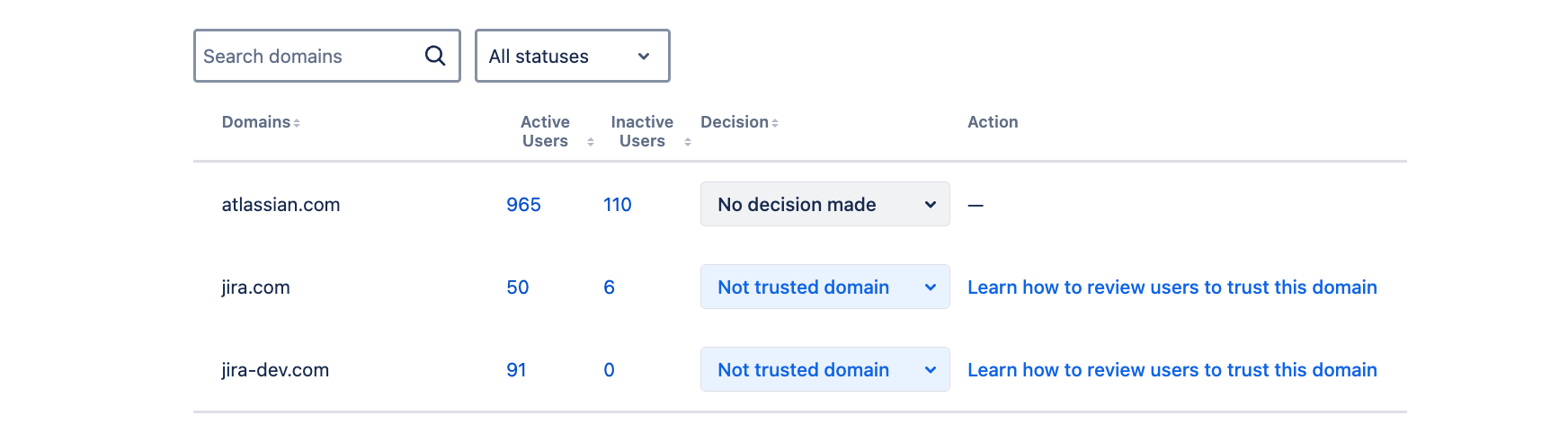
Task: Sort by Domains column arrows
Action: 297,123
